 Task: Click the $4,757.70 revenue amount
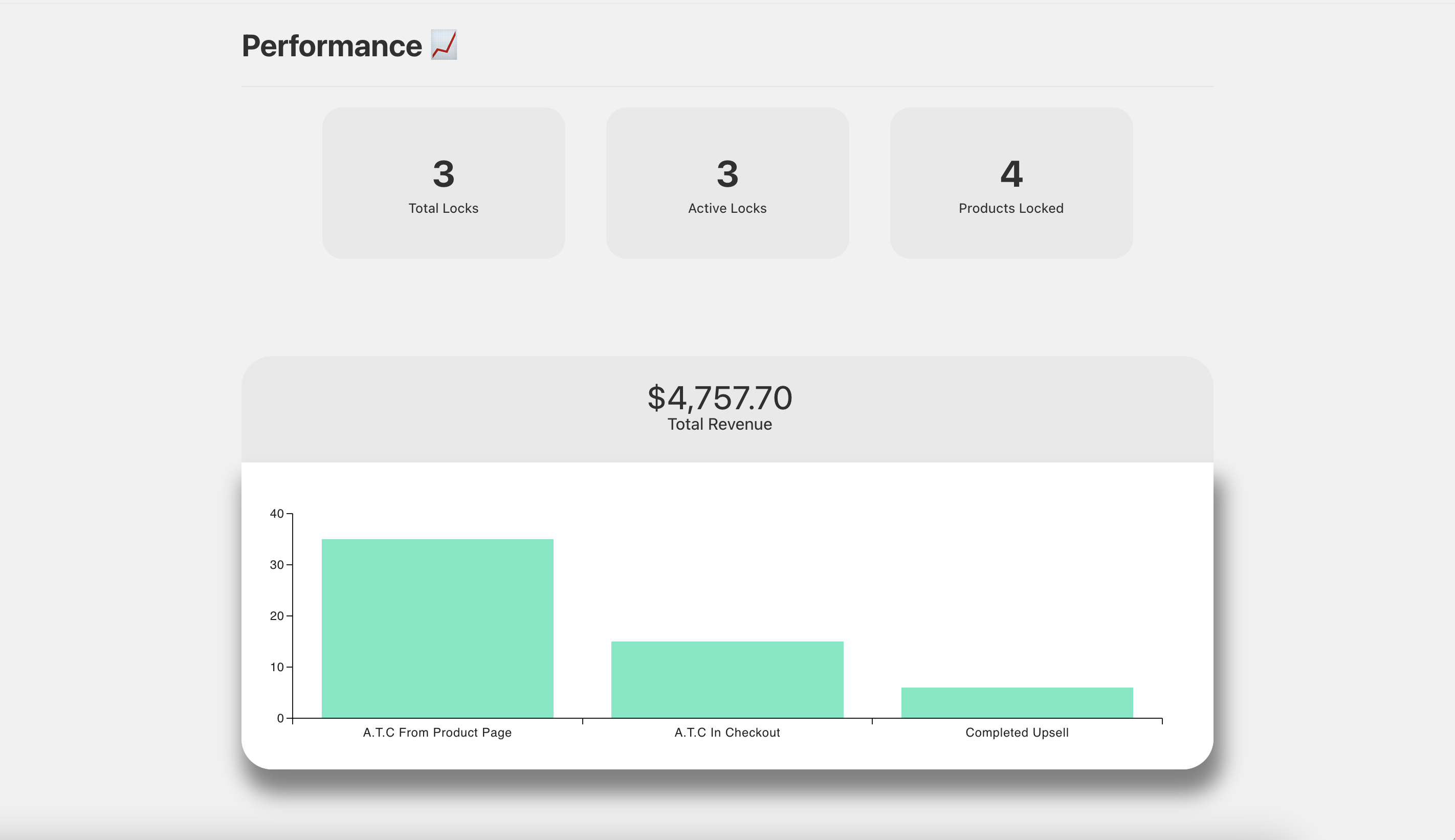[x=719, y=397]
